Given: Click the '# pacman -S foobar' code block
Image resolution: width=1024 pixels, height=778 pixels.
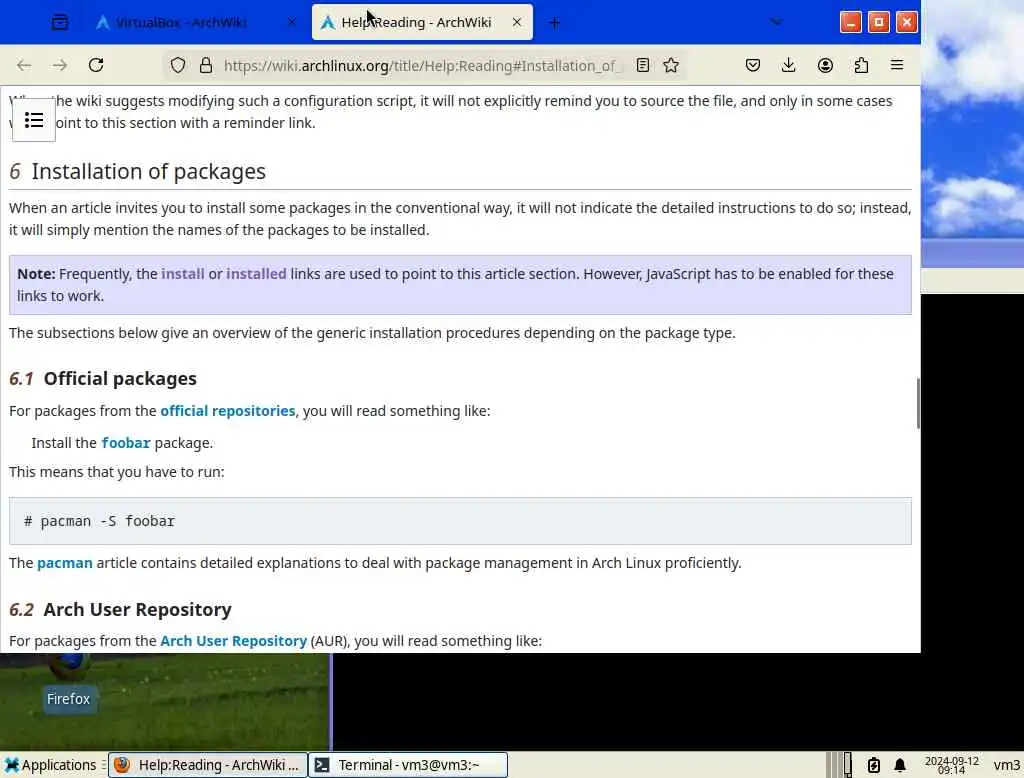Looking at the screenshot, I should [460, 521].
